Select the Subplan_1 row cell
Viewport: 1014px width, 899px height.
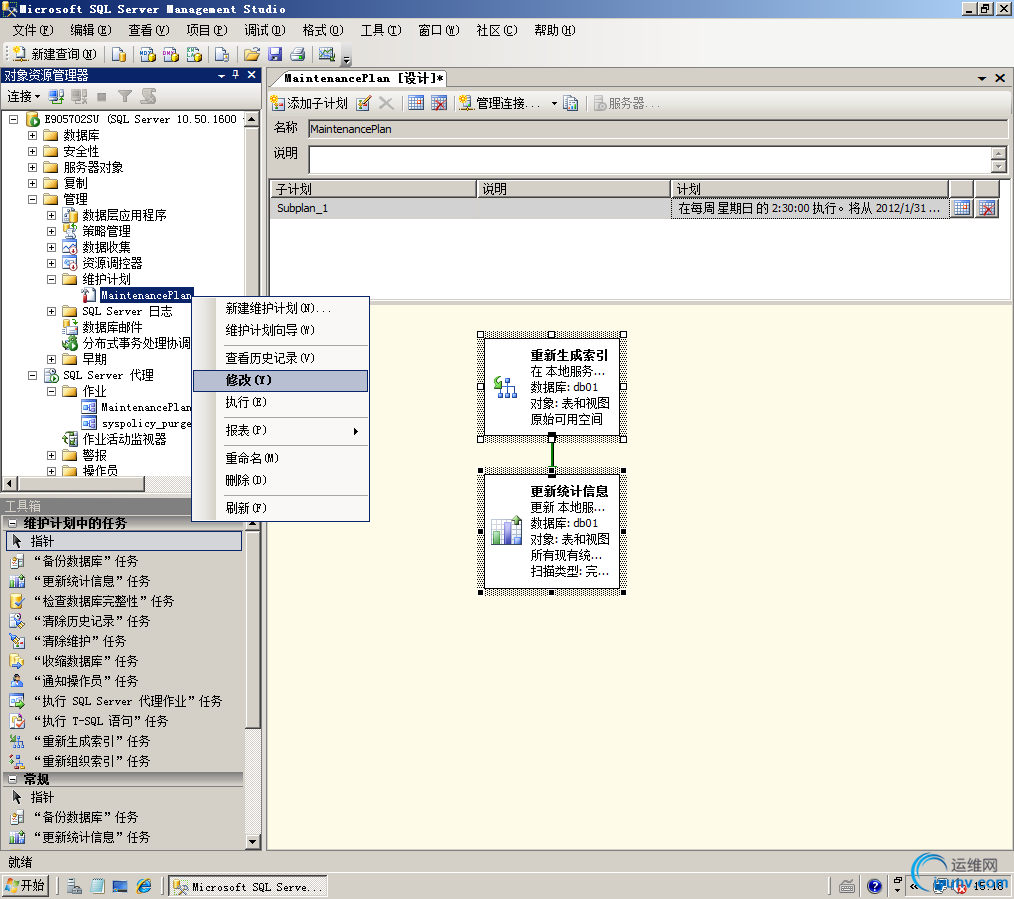373,208
